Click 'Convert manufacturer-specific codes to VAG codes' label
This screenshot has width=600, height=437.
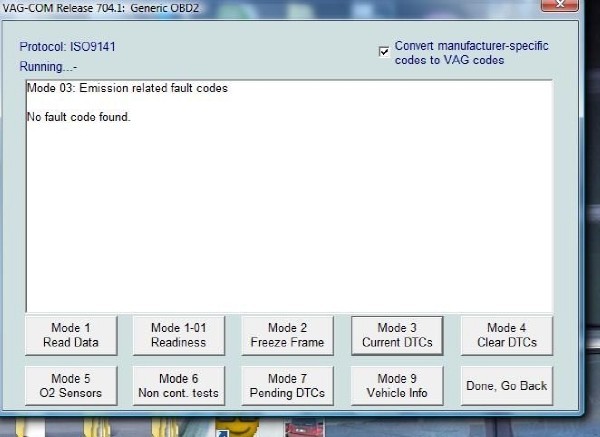471,53
